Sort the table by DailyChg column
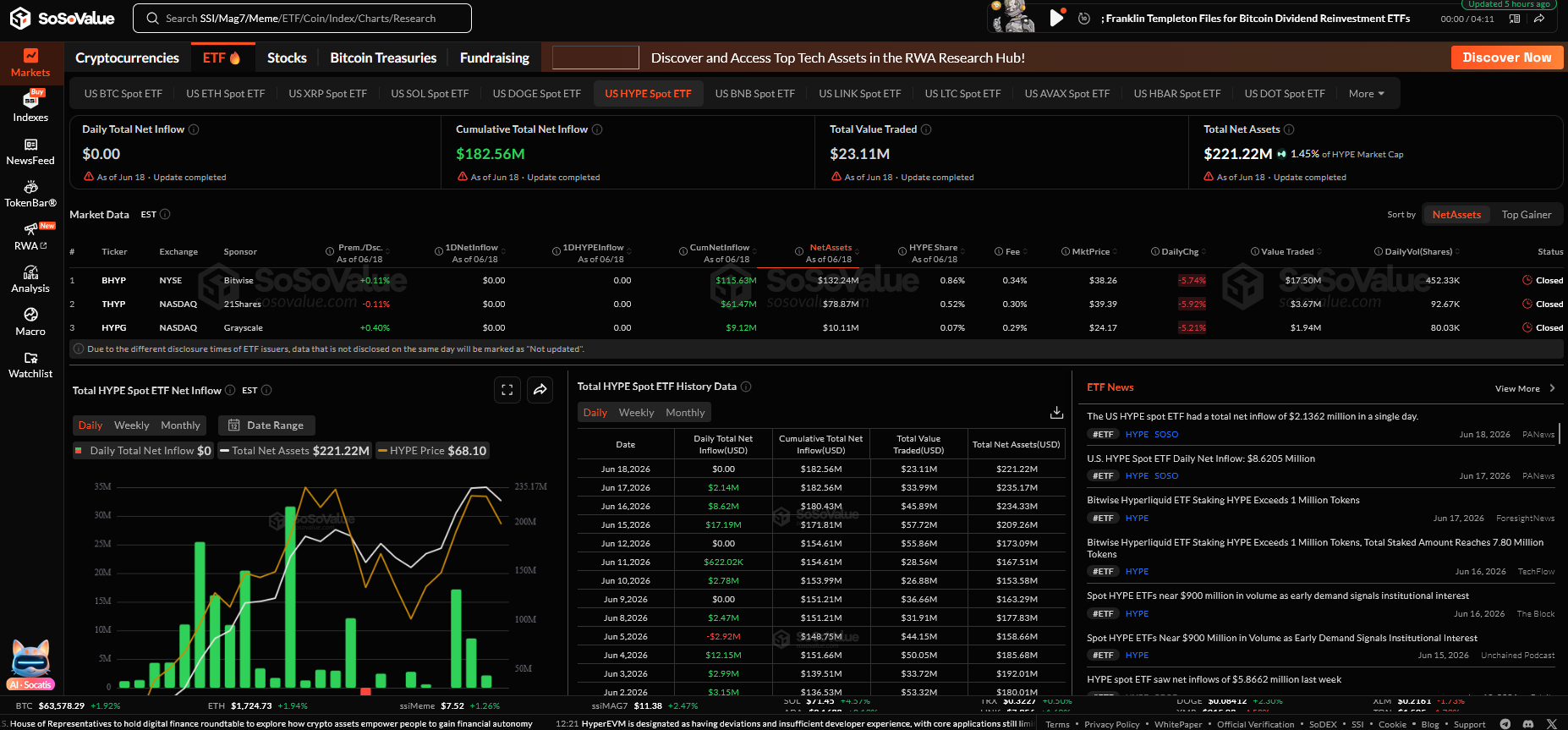1568x730 pixels. coord(1179,252)
